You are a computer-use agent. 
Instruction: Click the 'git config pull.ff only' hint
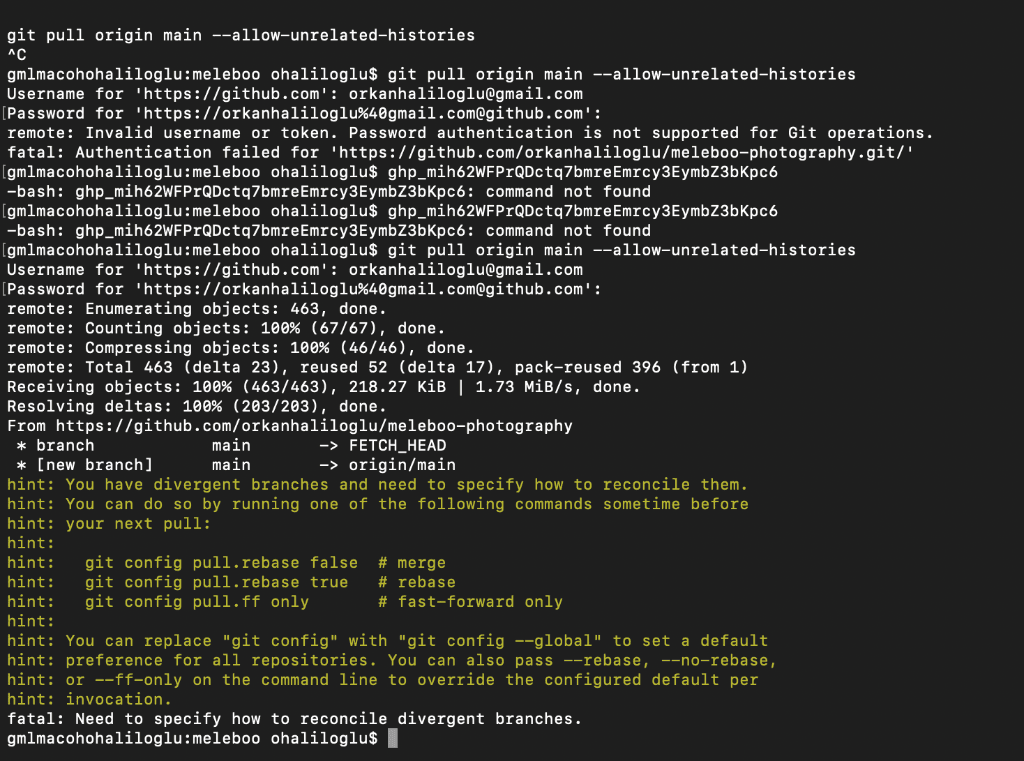[x=197, y=602]
